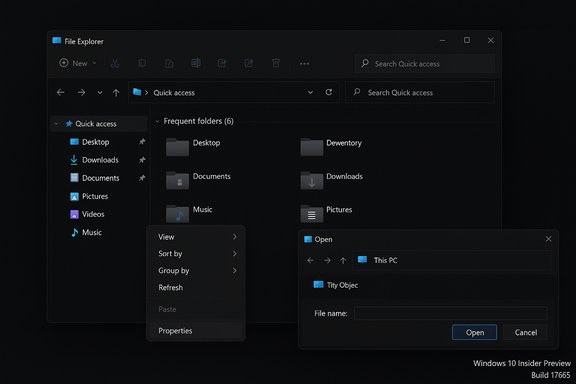Select Music in the navigation sidebar

[92, 232]
